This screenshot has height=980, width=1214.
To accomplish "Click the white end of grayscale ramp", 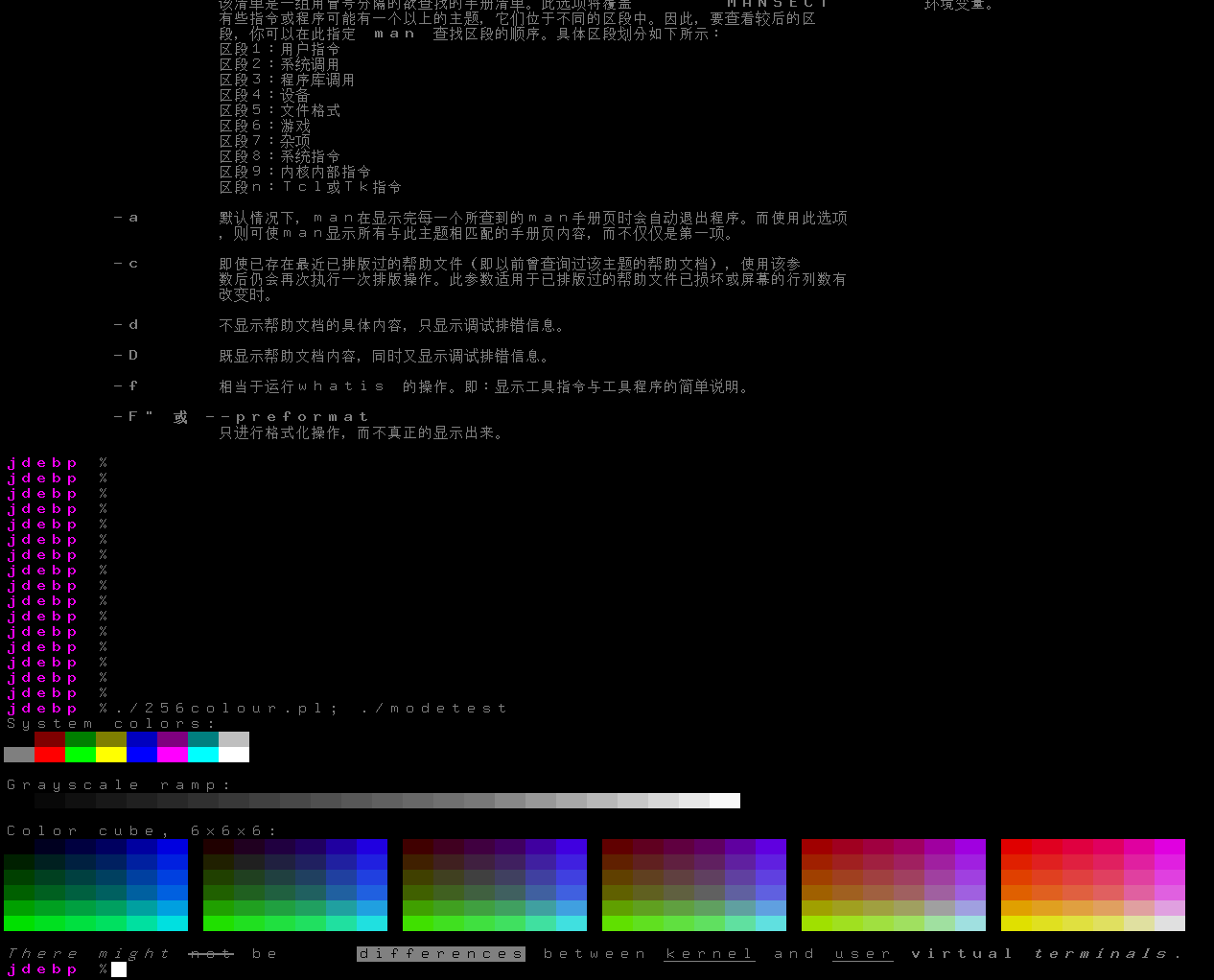I will (725, 801).
